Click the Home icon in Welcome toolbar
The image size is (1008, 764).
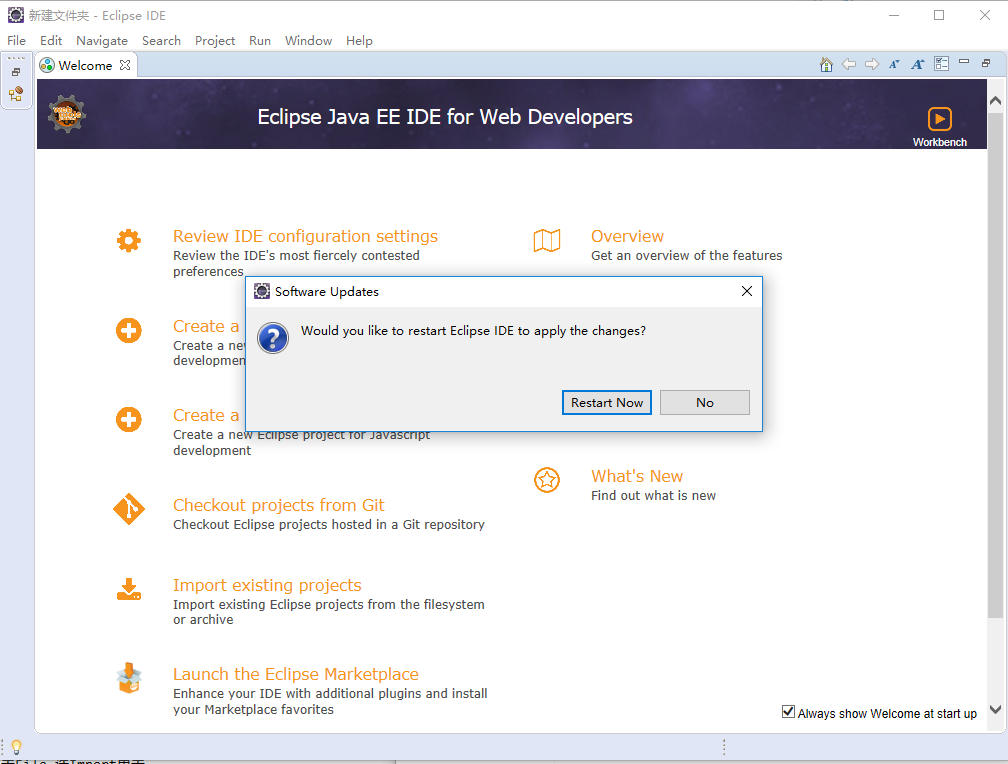click(826, 64)
